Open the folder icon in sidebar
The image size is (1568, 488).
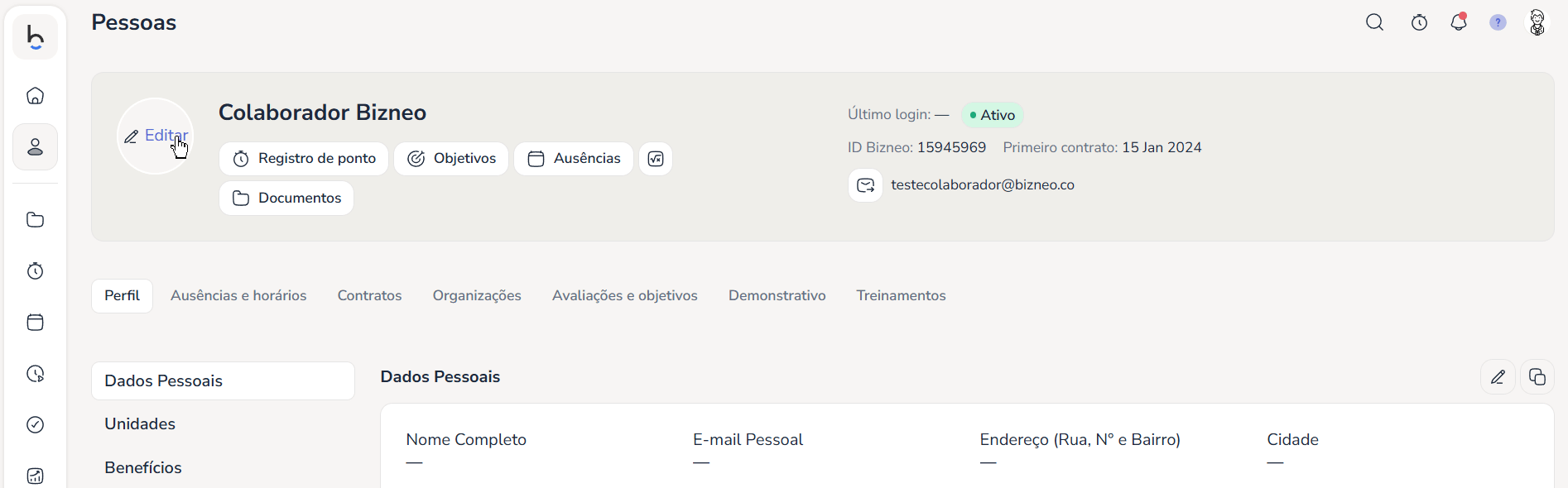click(x=36, y=220)
